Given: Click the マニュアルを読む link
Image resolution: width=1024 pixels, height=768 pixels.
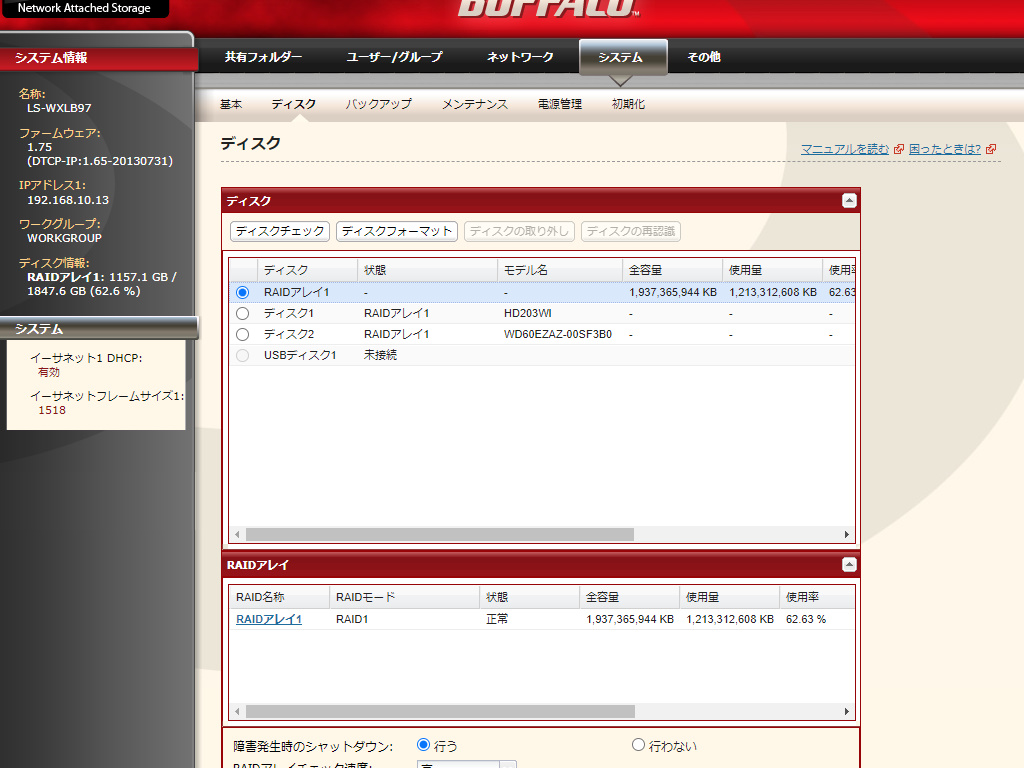Looking at the screenshot, I should pyautogui.click(x=844, y=149).
